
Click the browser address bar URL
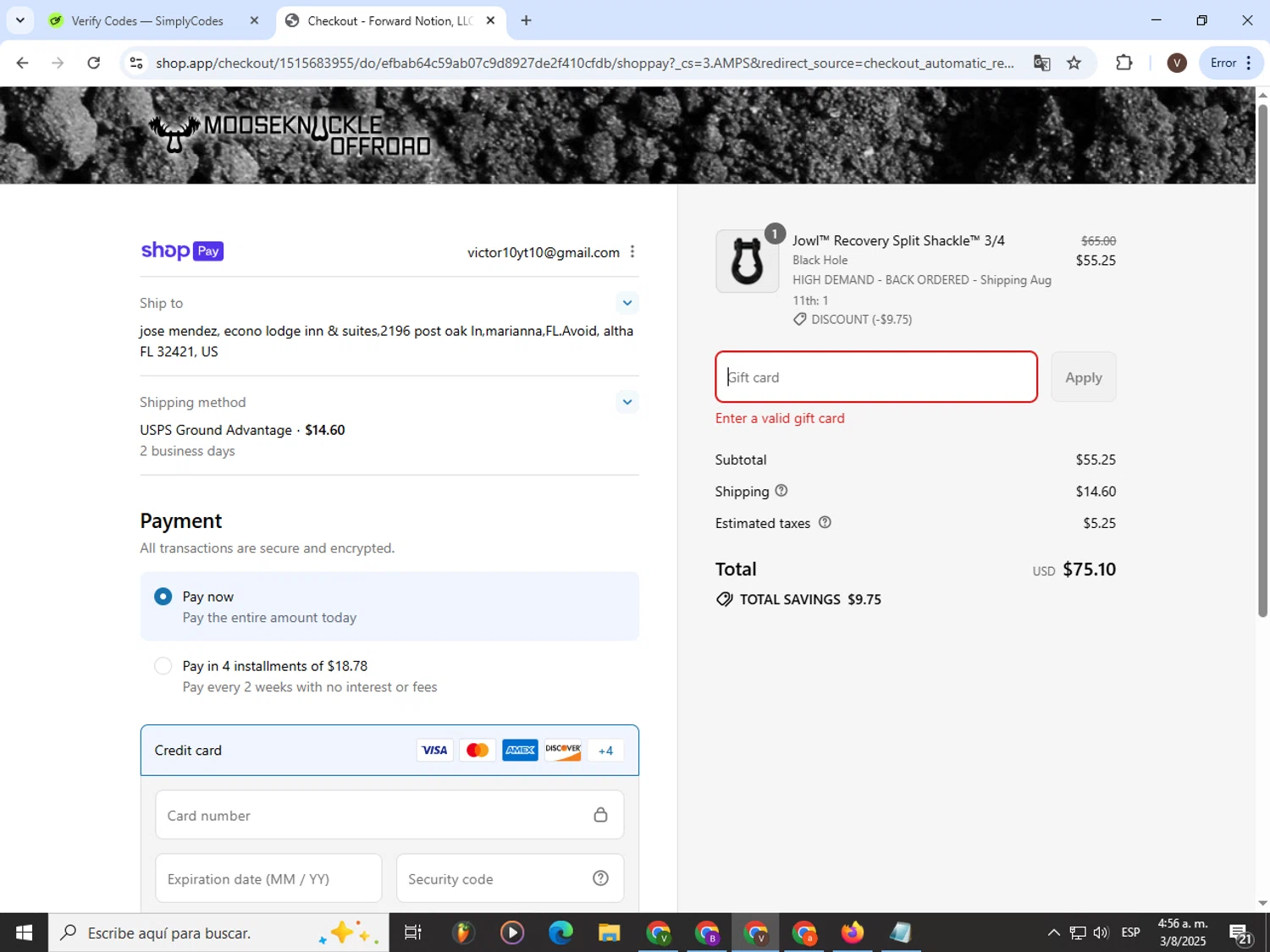[x=584, y=63]
